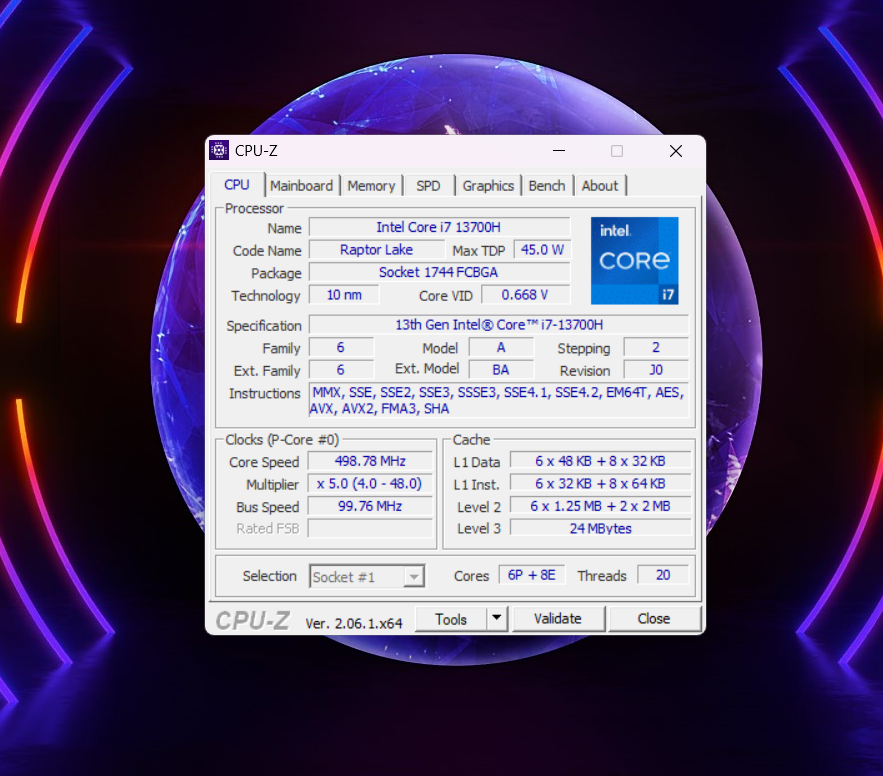
Task: Click the Model value A
Action: click(x=501, y=347)
